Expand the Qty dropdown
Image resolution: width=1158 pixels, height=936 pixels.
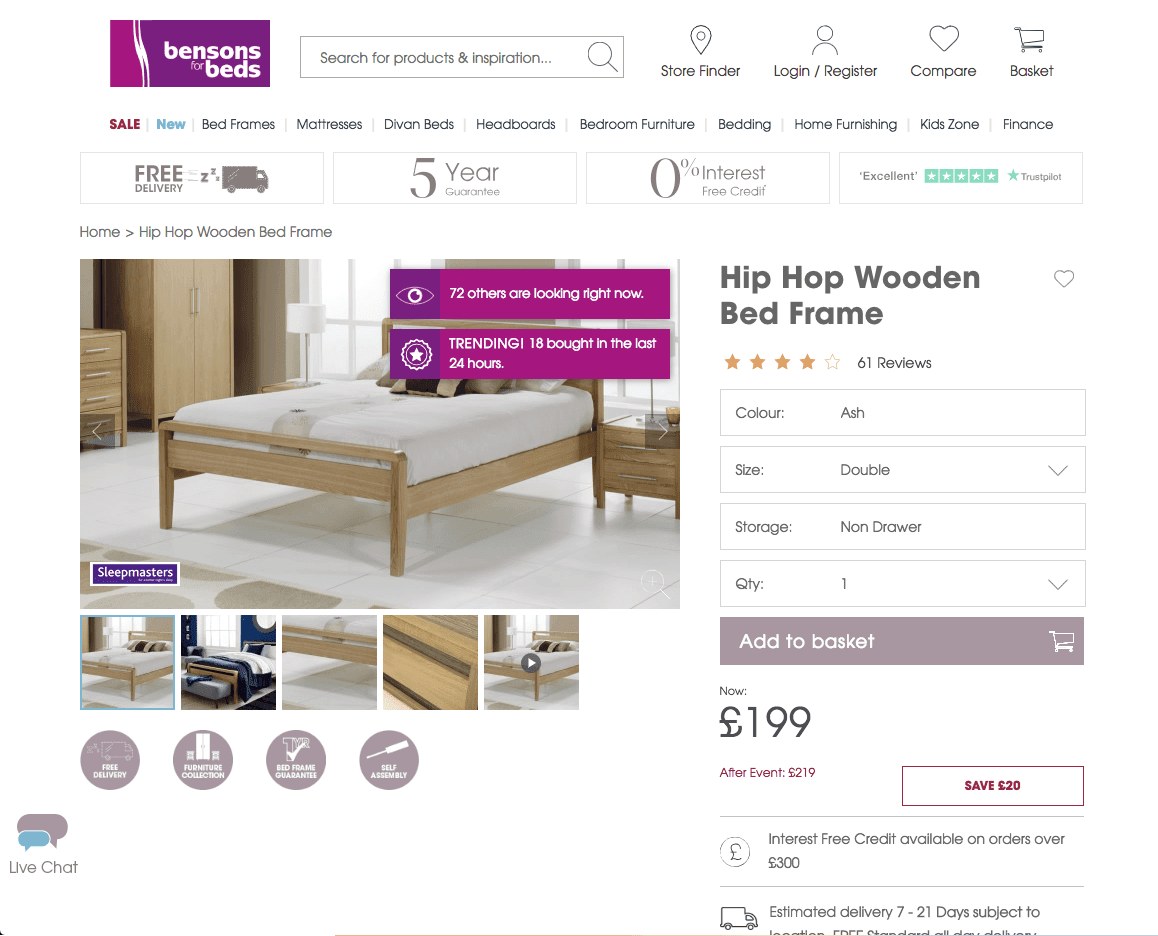click(902, 584)
